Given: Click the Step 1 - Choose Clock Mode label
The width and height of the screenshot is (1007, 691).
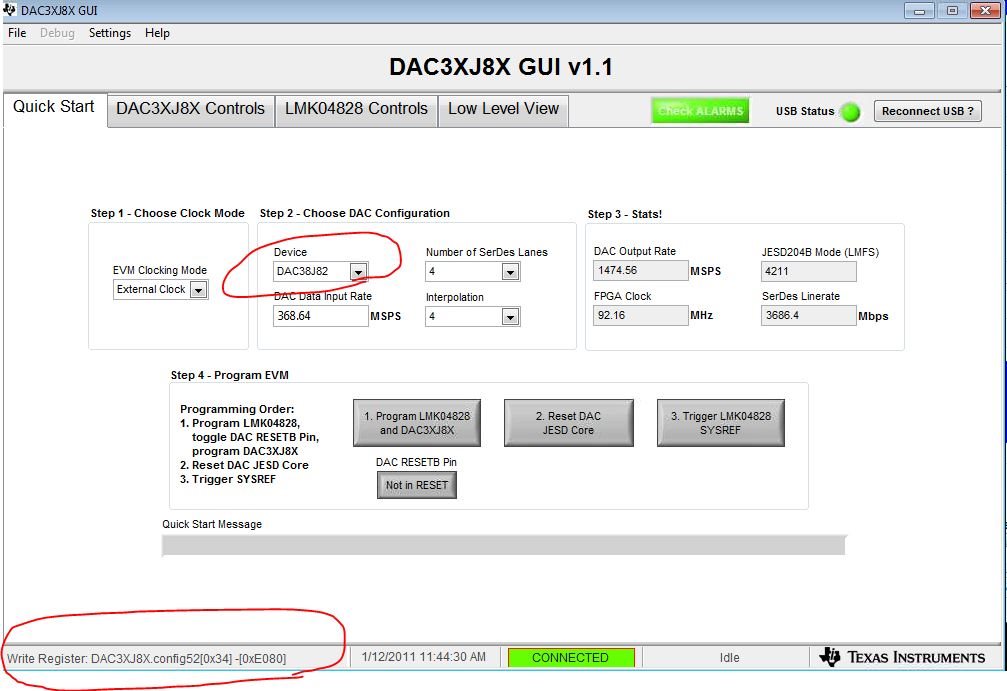Looking at the screenshot, I should click(168, 213).
